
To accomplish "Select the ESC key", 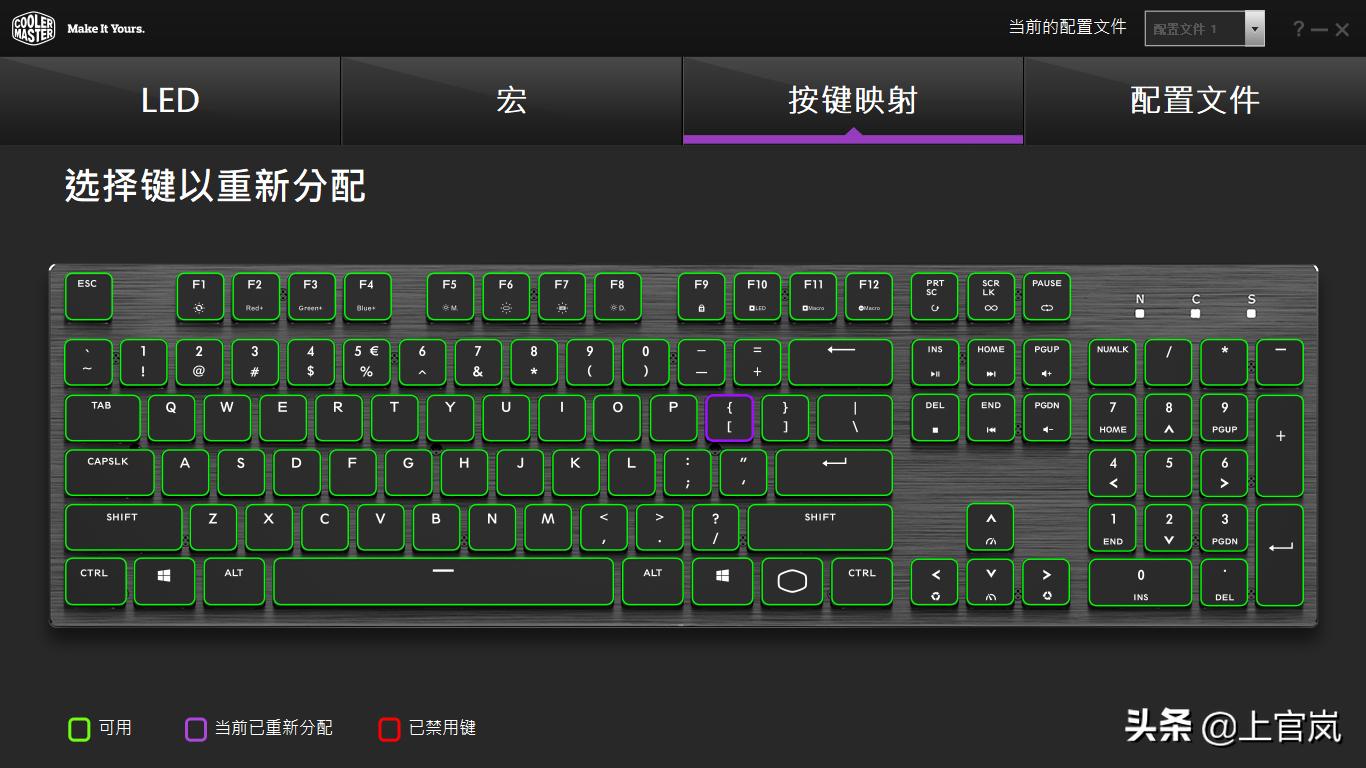I will pos(88,297).
